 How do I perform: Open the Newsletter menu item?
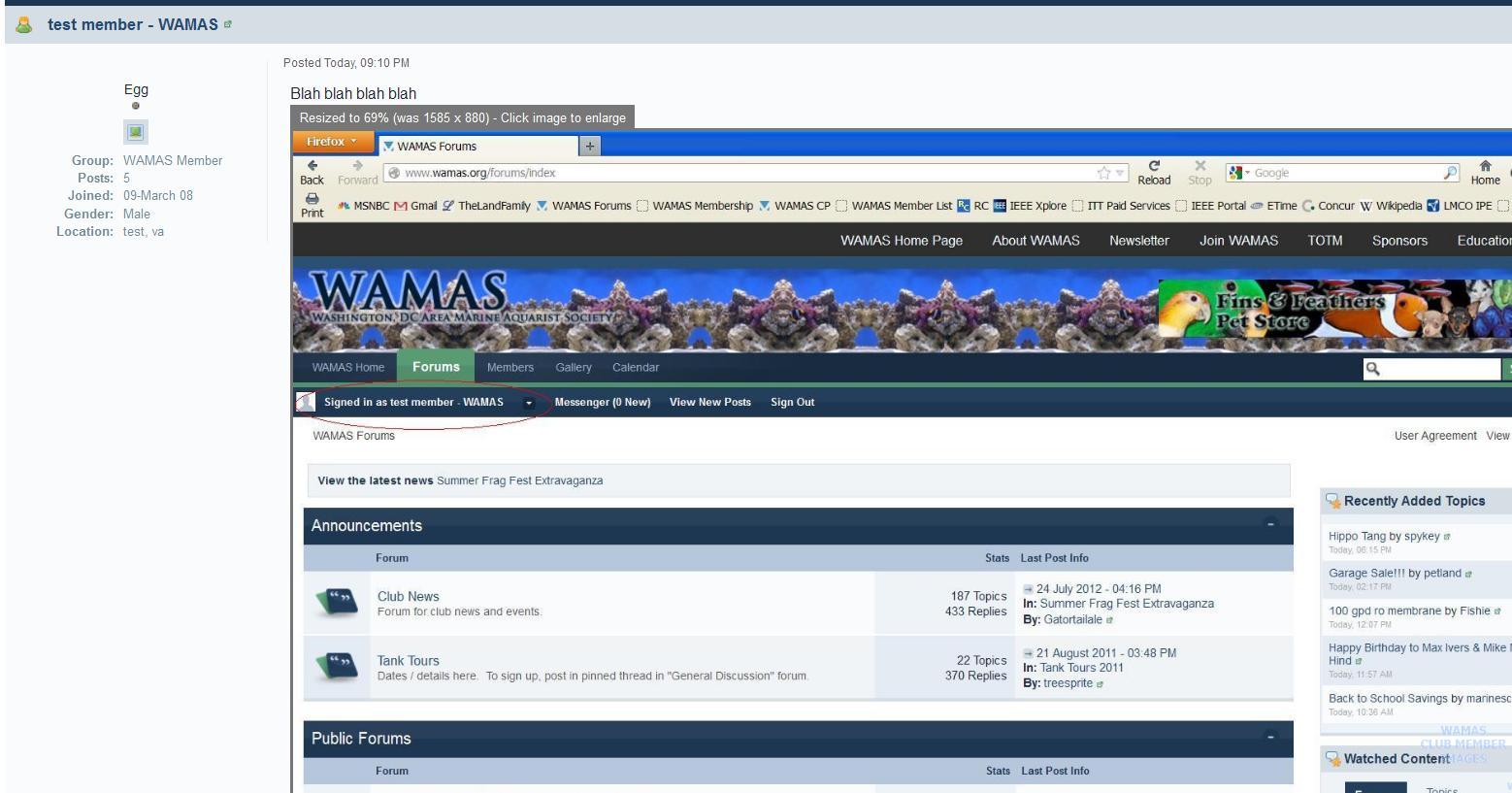[x=1139, y=241]
